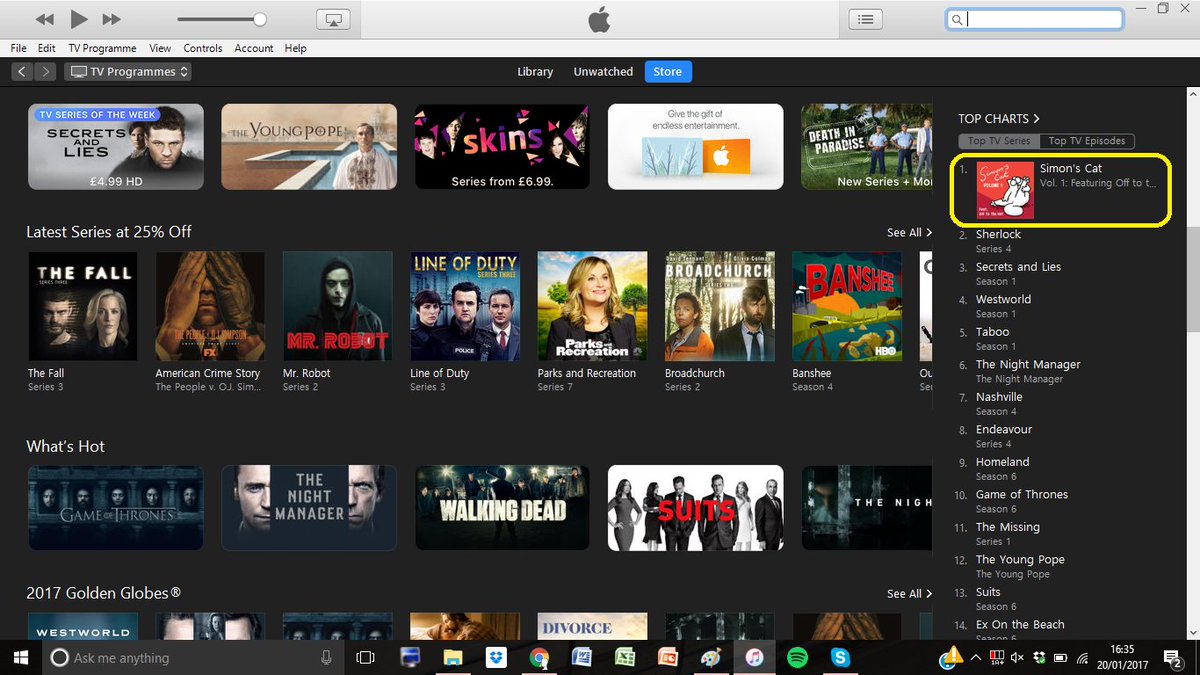1200x675 pixels.
Task: See All 2017 Golden Globes titles
Action: point(909,593)
